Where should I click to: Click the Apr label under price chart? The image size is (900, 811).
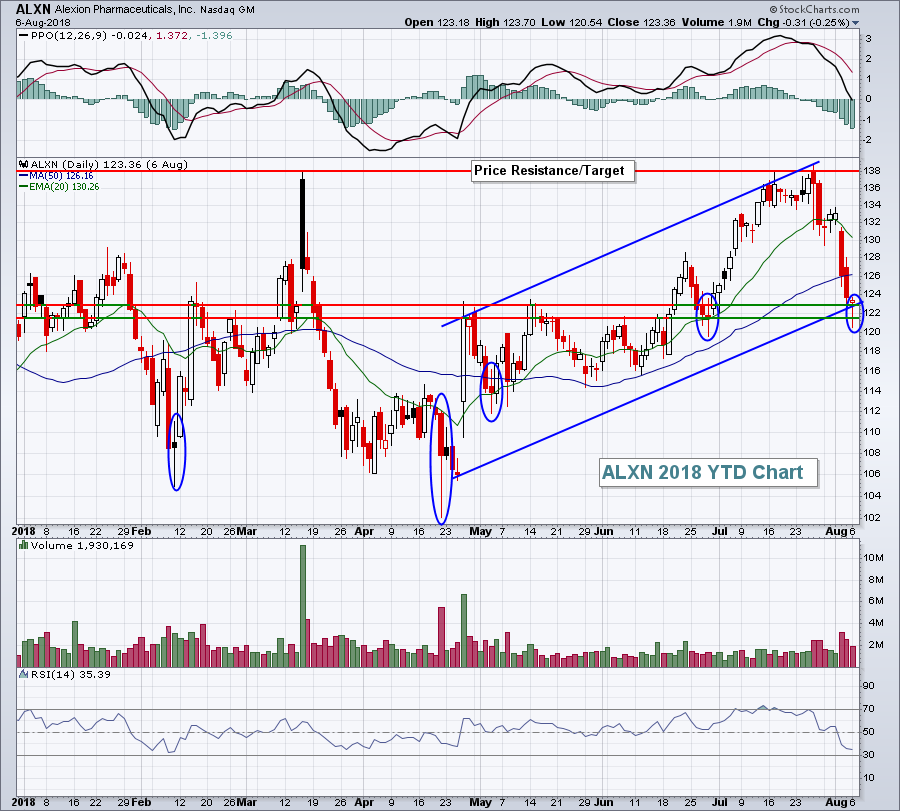click(x=363, y=531)
